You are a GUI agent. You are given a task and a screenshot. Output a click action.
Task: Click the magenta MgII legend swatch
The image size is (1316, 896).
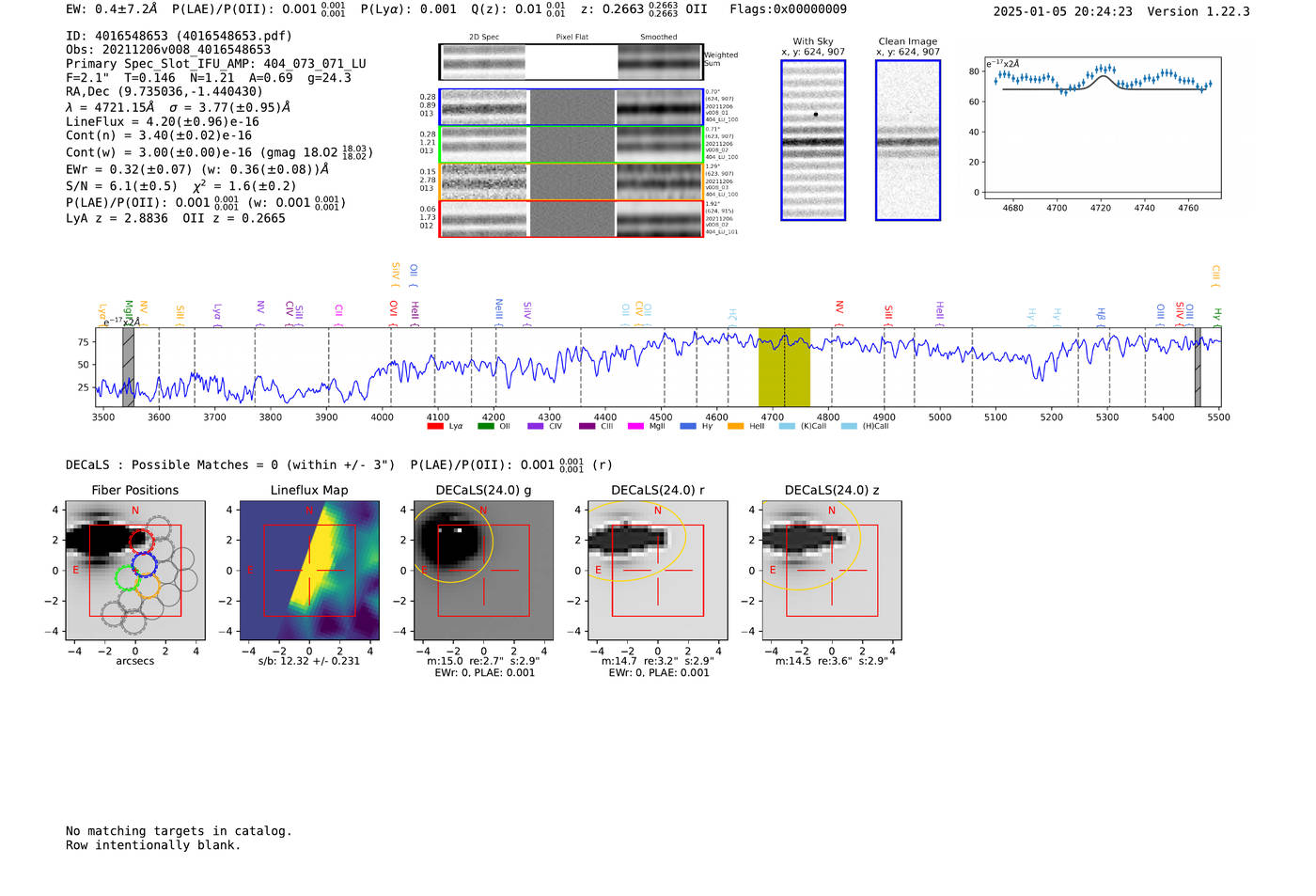coord(635,426)
